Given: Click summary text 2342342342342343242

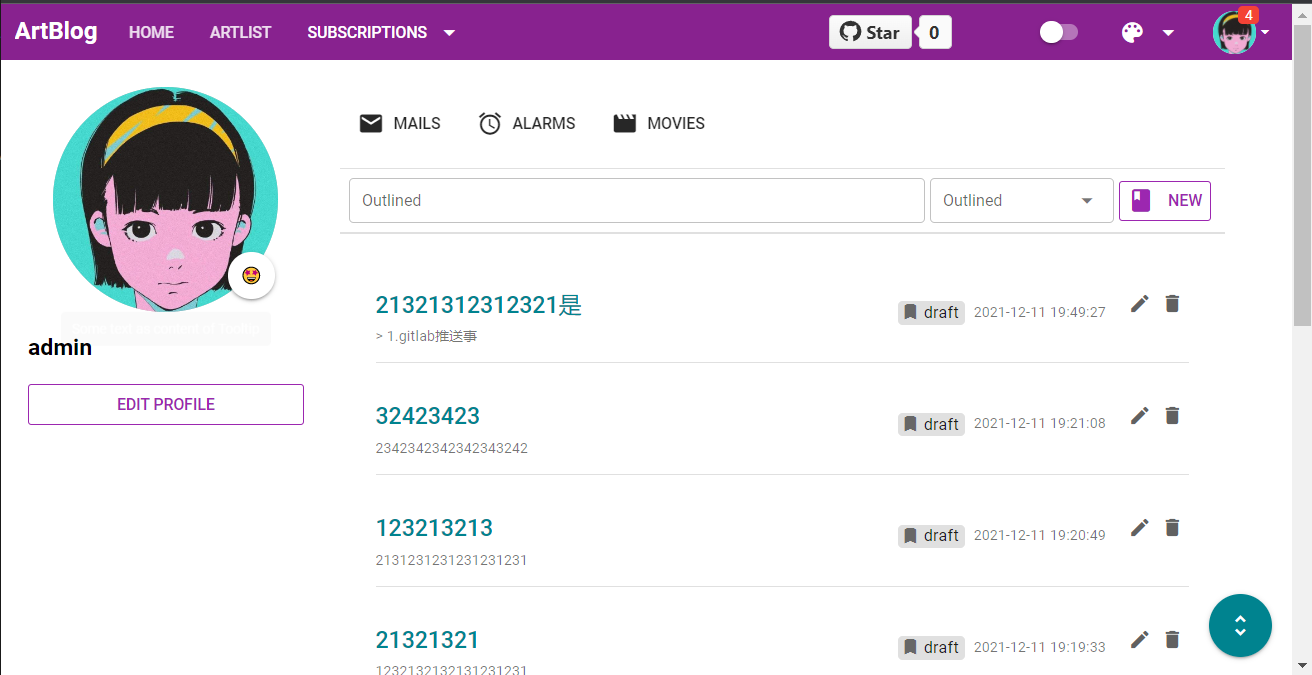Looking at the screenshot, I should point(452,448).
